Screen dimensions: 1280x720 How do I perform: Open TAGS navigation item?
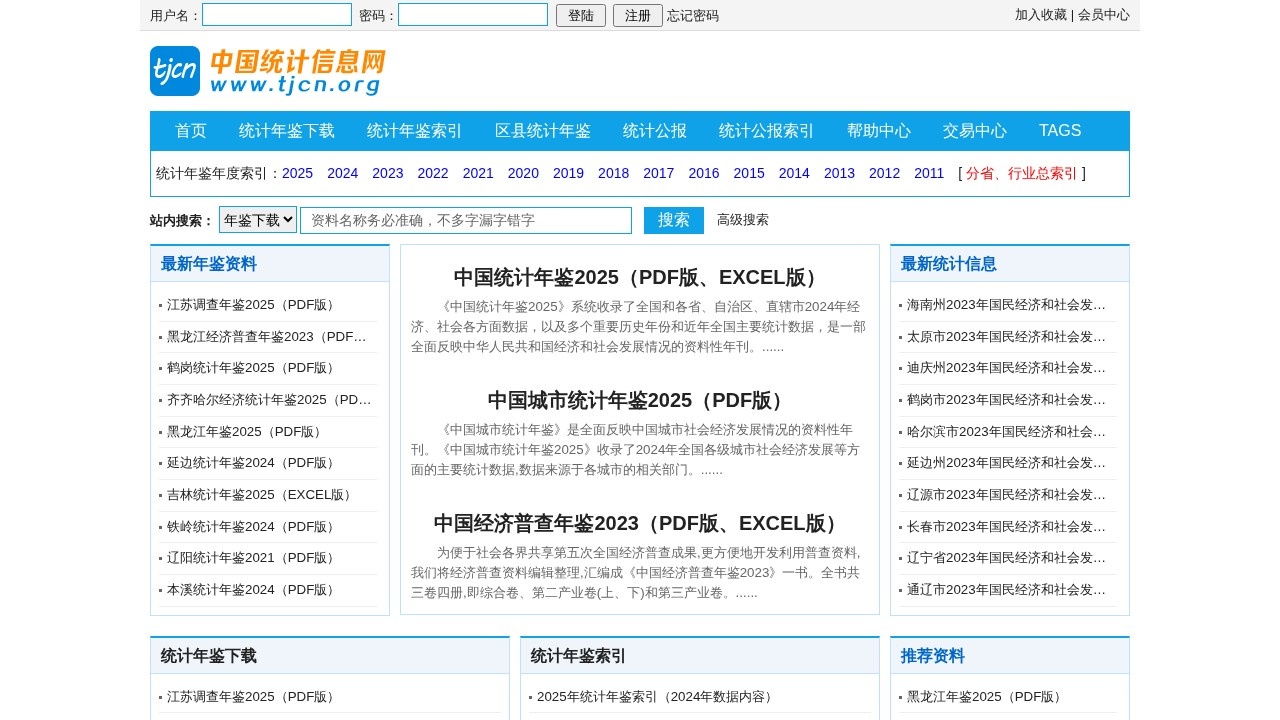(1060, 131)
